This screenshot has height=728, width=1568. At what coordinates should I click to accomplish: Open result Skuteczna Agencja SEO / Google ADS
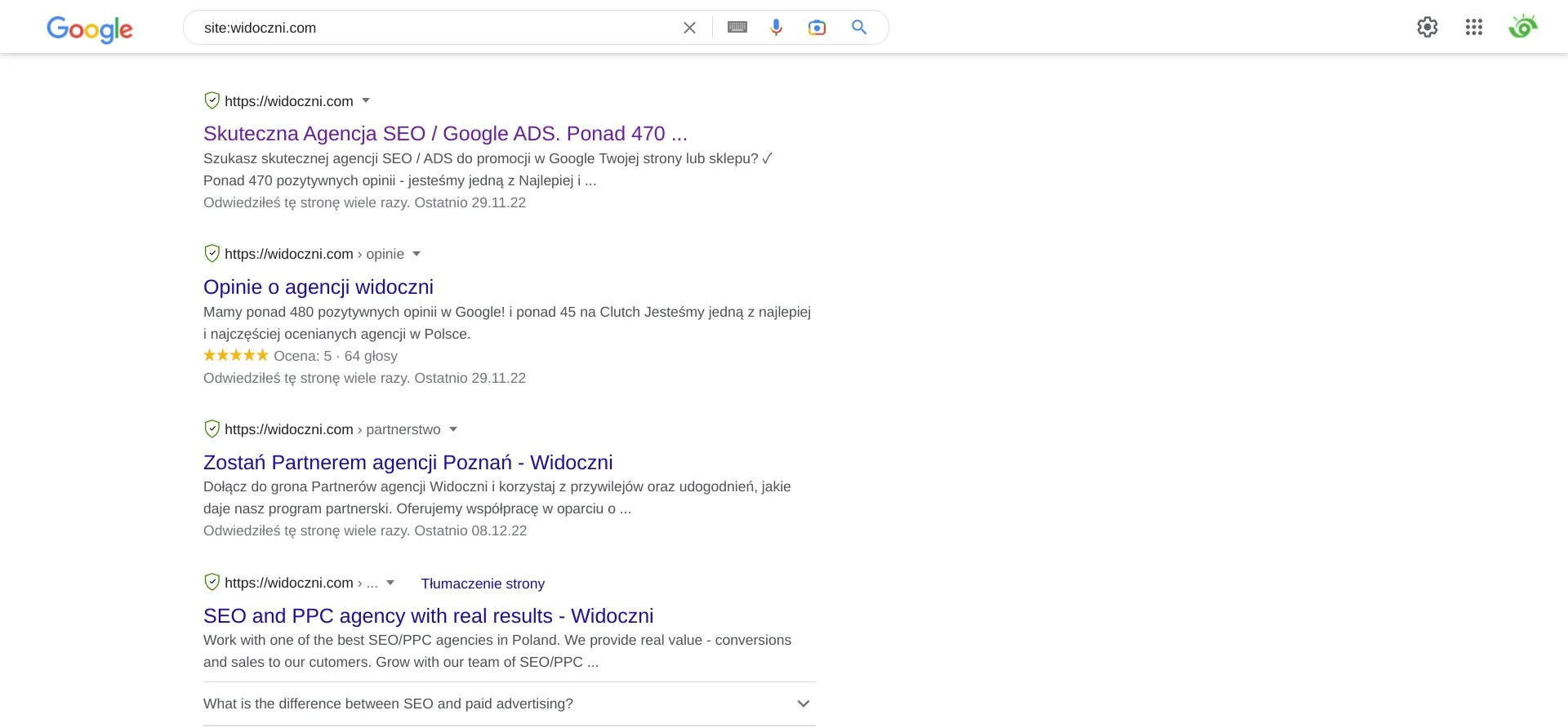[445, 133]
